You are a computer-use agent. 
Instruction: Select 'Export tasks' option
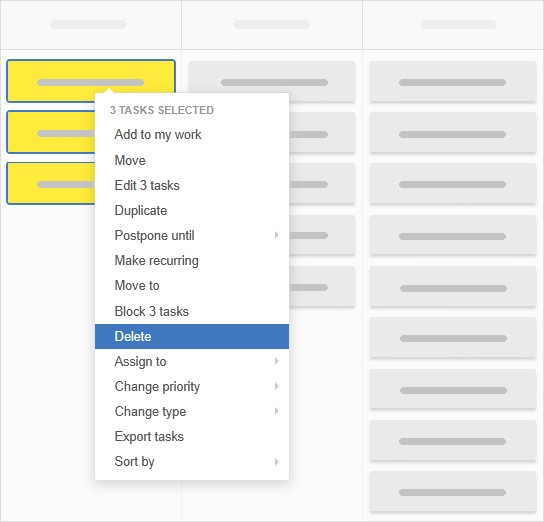coord(192,436)
